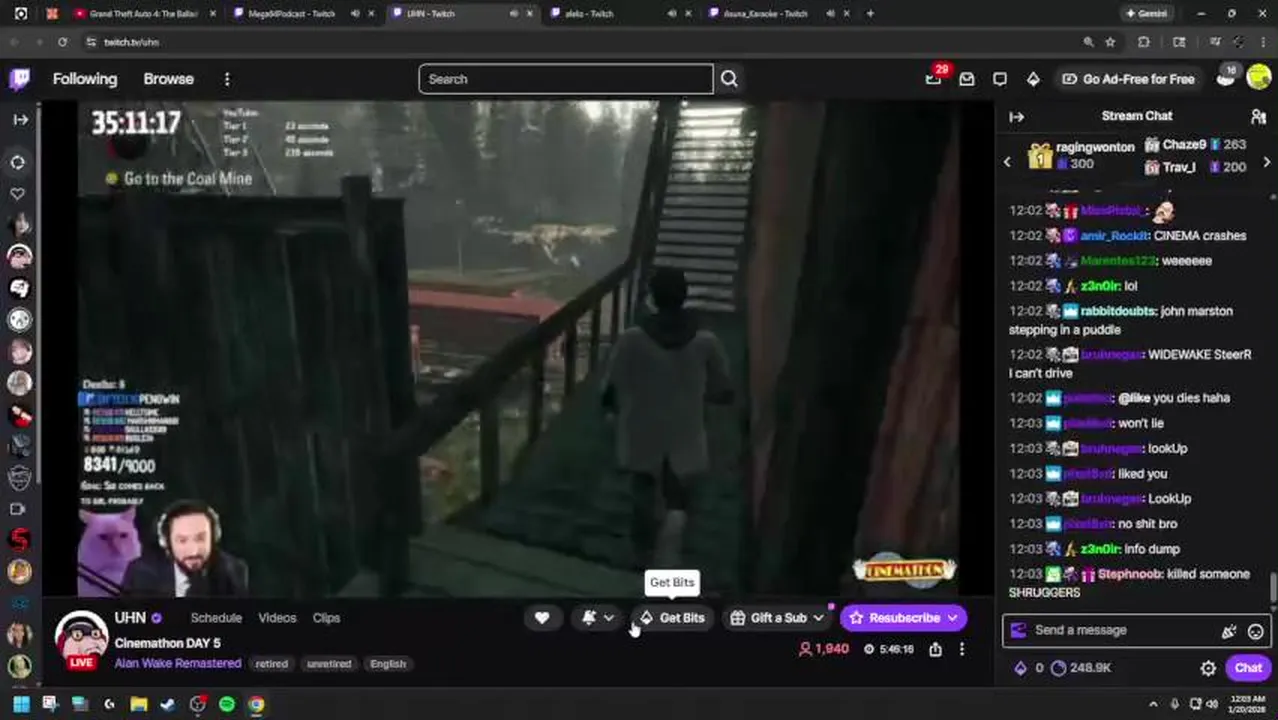Image resolution: width=1278 pixels, height=720 pixels.
Task: Click rabbitdoubts username in chat
Action: tap(1118, 311)
